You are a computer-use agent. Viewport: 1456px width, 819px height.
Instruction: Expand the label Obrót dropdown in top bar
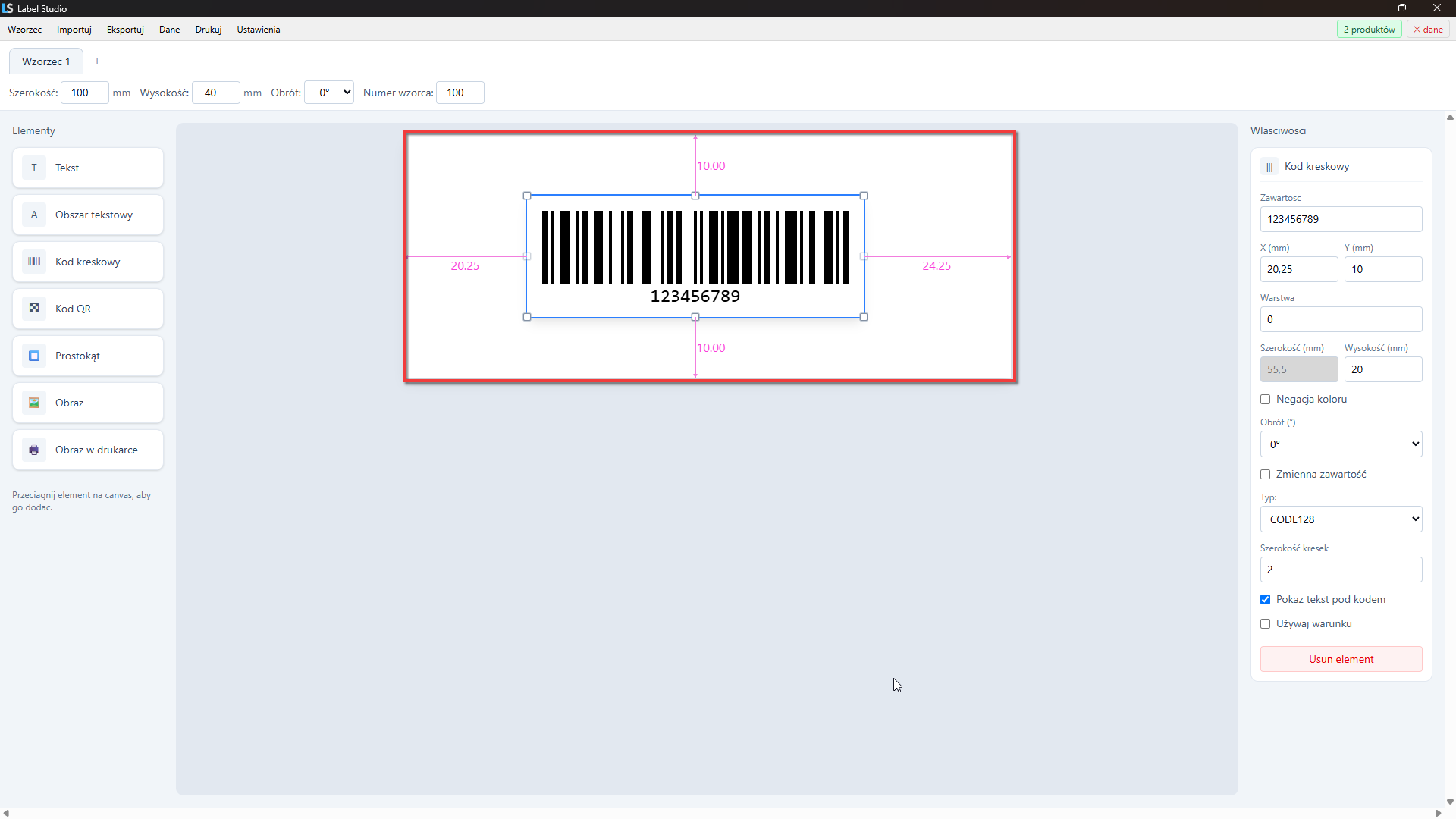click(329, 93)
